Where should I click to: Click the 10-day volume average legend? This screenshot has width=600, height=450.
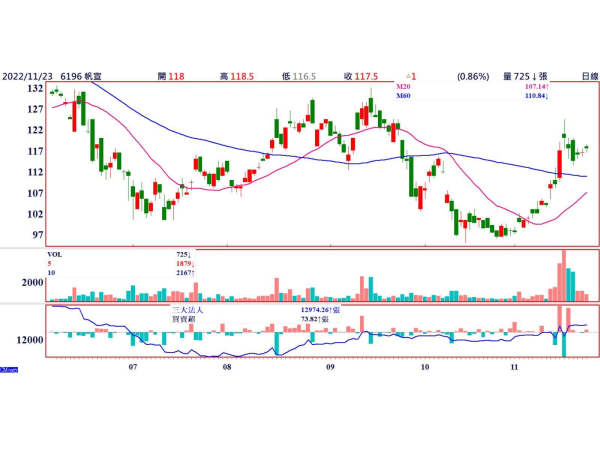point(121,273)
